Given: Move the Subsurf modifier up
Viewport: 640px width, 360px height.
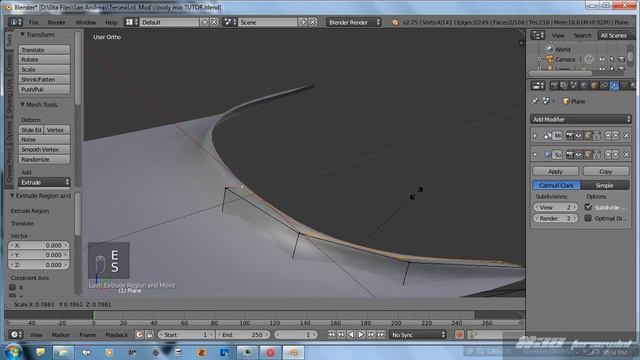Looking at the screenshot, I should pos(608,155).
